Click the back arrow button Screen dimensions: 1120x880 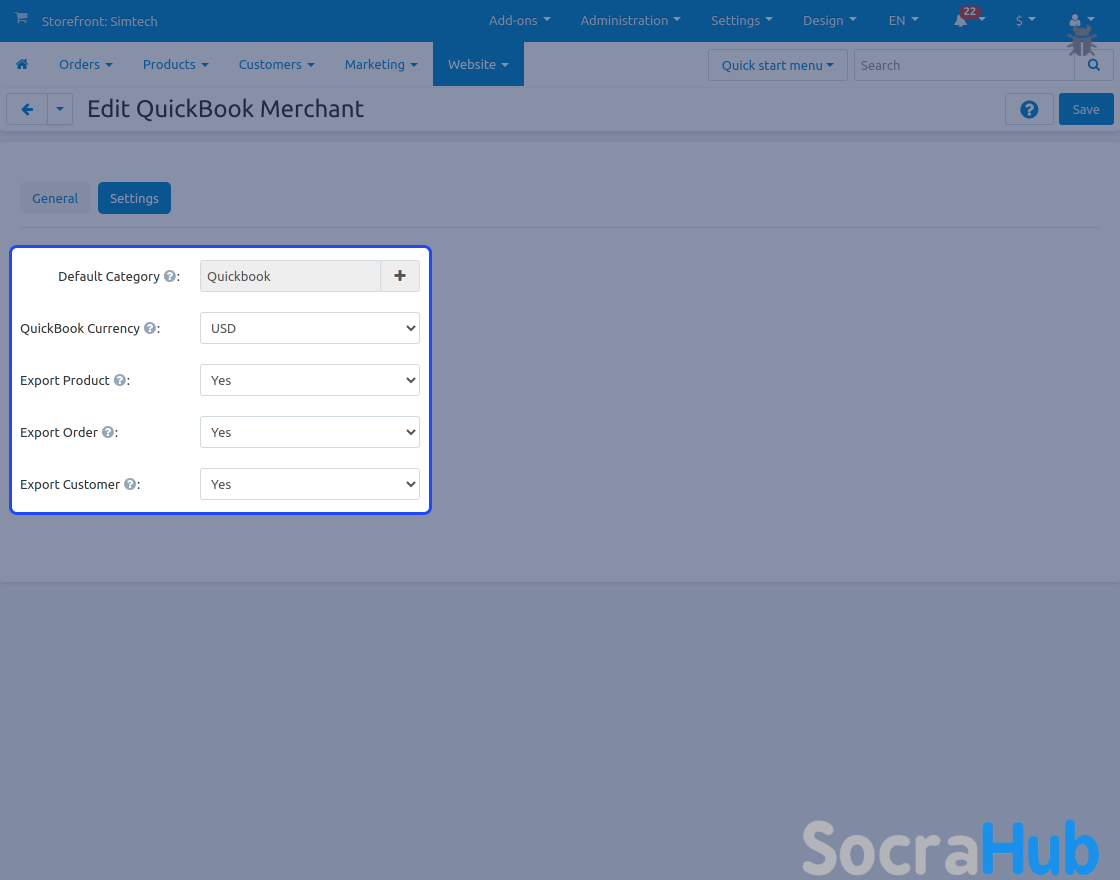[x=27, y=109]
